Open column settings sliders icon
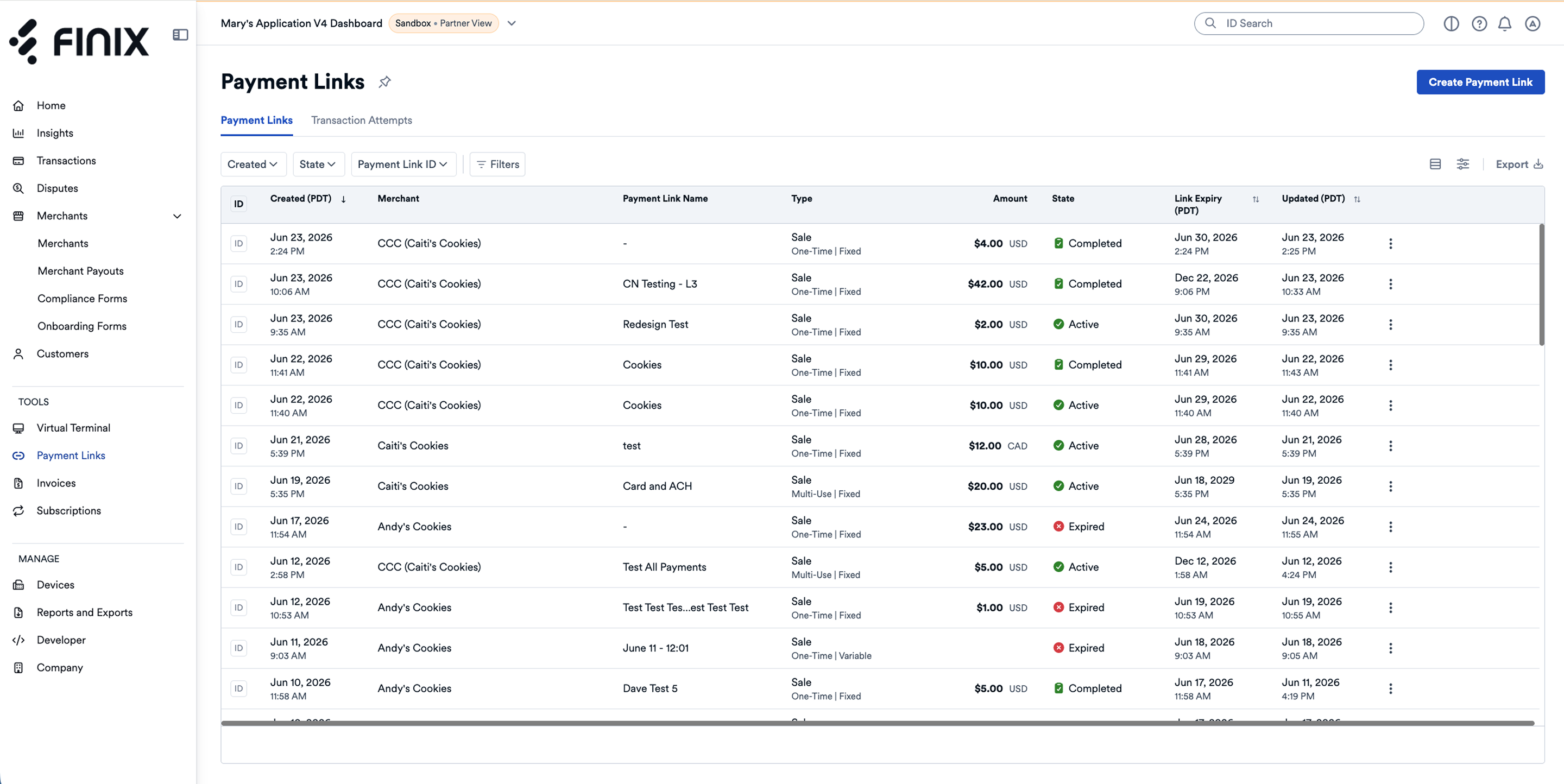 (1462, 164)
